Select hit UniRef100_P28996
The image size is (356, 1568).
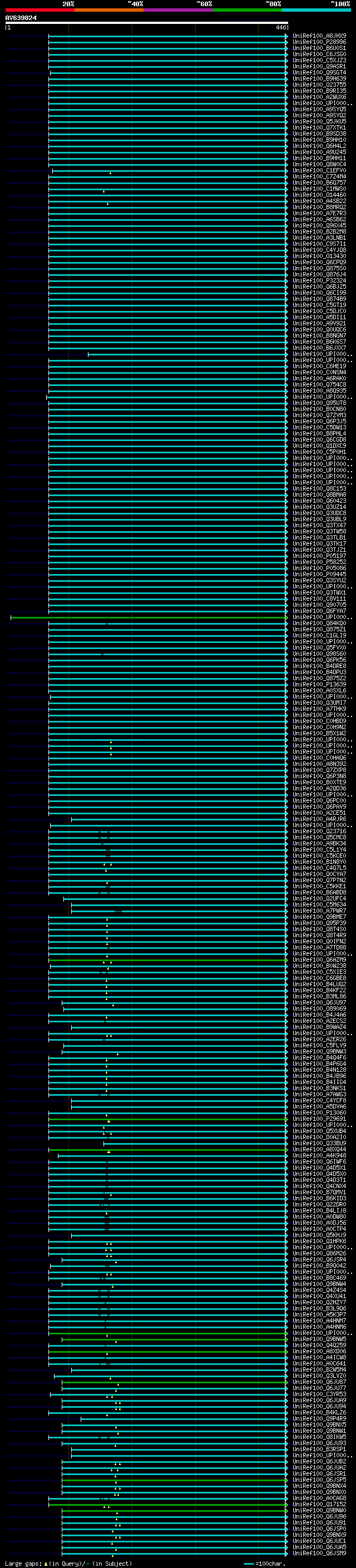[x=319, y=42]
